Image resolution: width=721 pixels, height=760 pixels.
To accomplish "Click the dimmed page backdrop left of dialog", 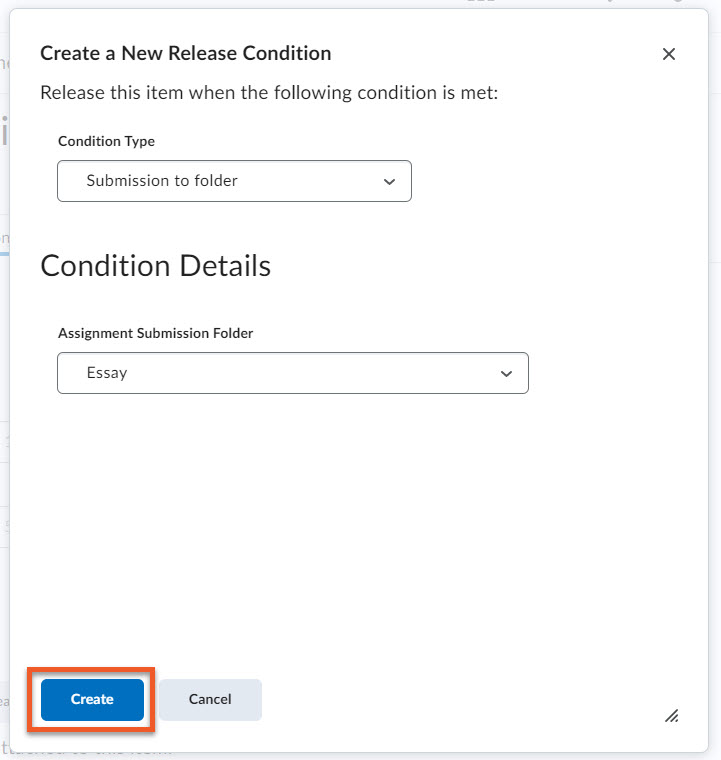I will [4, 400].
